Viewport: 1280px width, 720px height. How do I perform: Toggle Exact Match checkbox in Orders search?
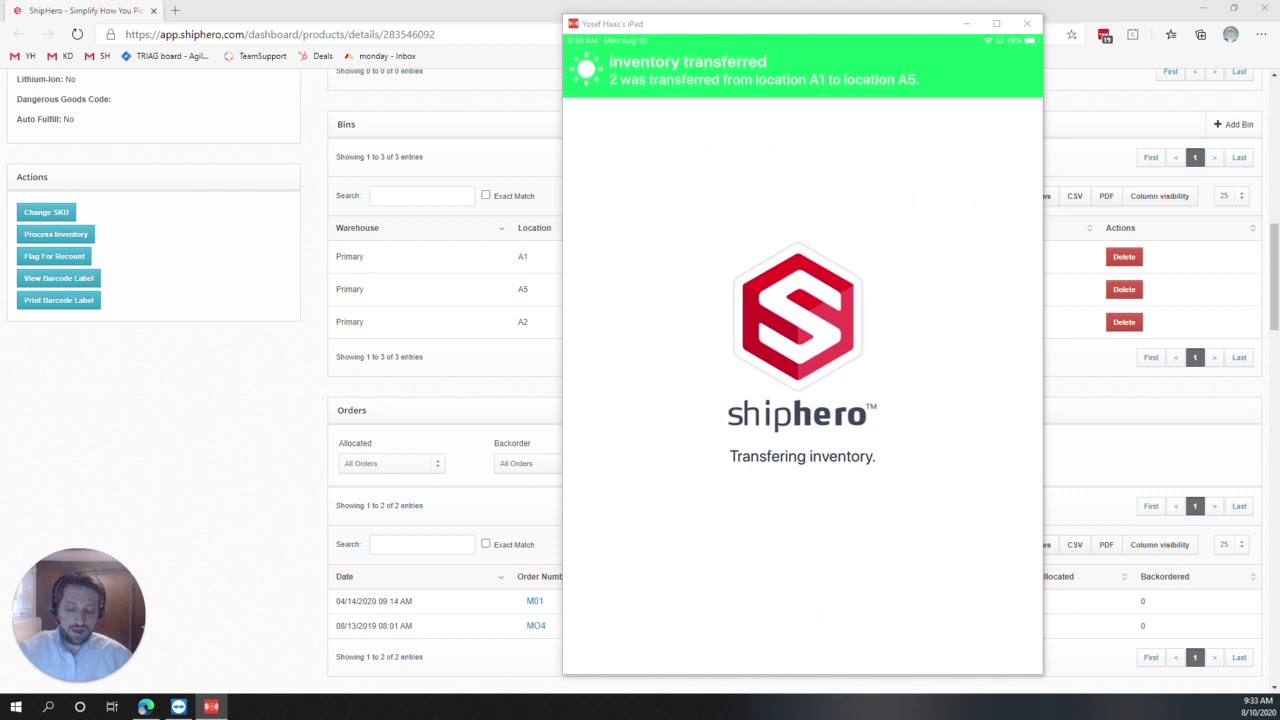[486, 544]
